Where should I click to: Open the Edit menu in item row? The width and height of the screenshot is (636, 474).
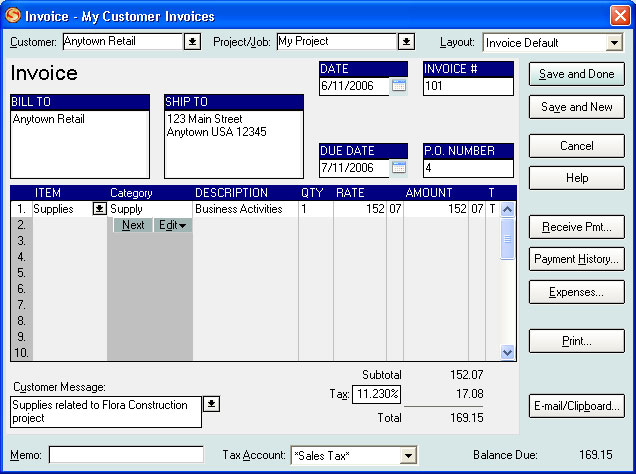coord(173,225)
